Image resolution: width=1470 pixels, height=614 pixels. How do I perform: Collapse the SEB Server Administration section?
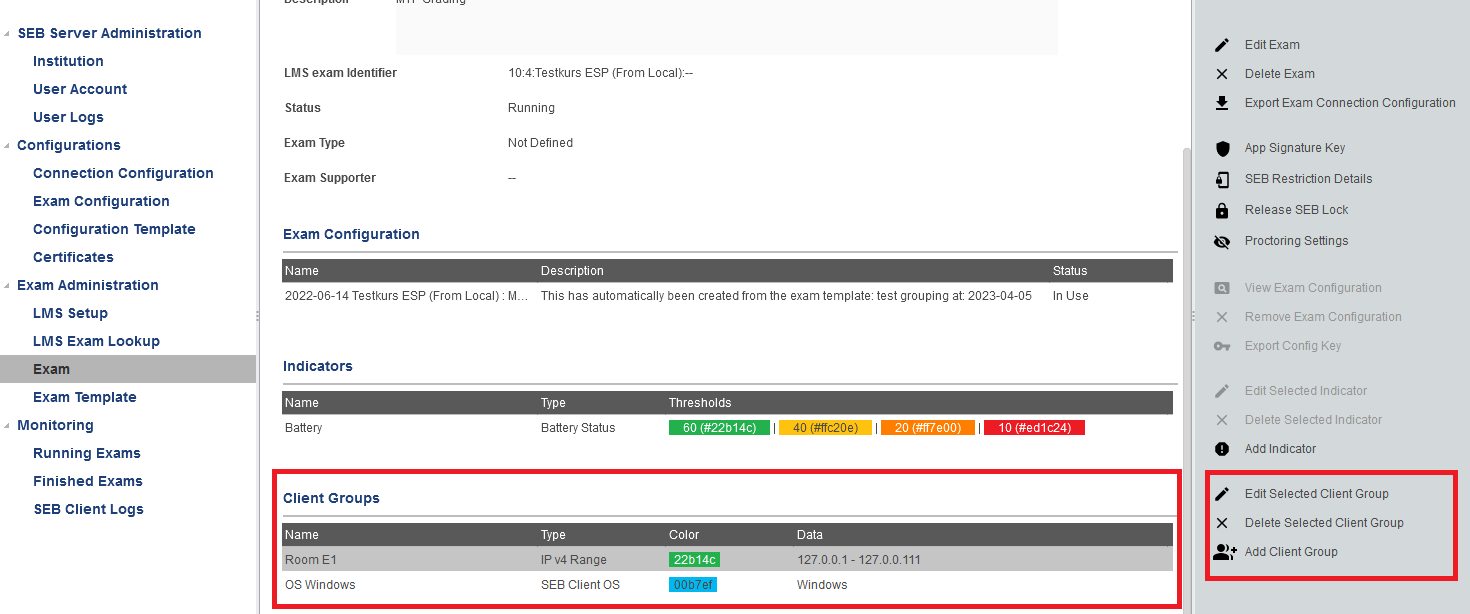click(6, 34)
